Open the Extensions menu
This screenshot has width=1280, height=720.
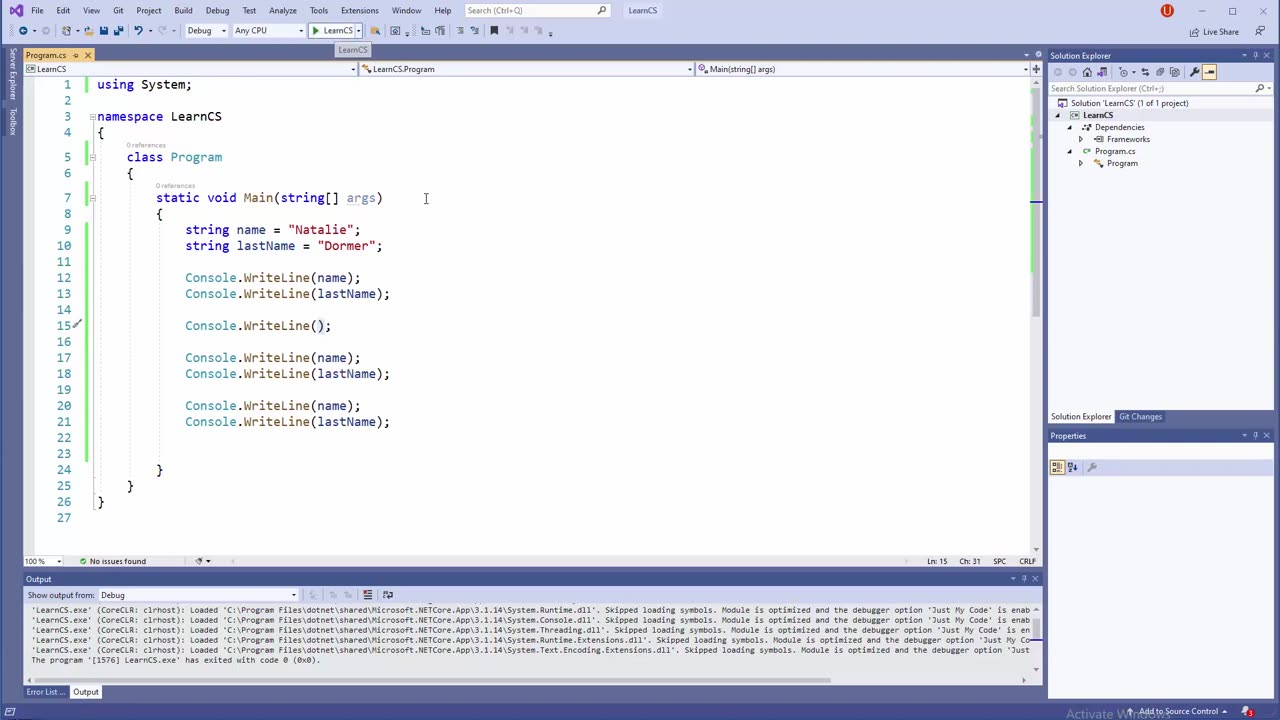pyautogui.click(x=359, y=11)
